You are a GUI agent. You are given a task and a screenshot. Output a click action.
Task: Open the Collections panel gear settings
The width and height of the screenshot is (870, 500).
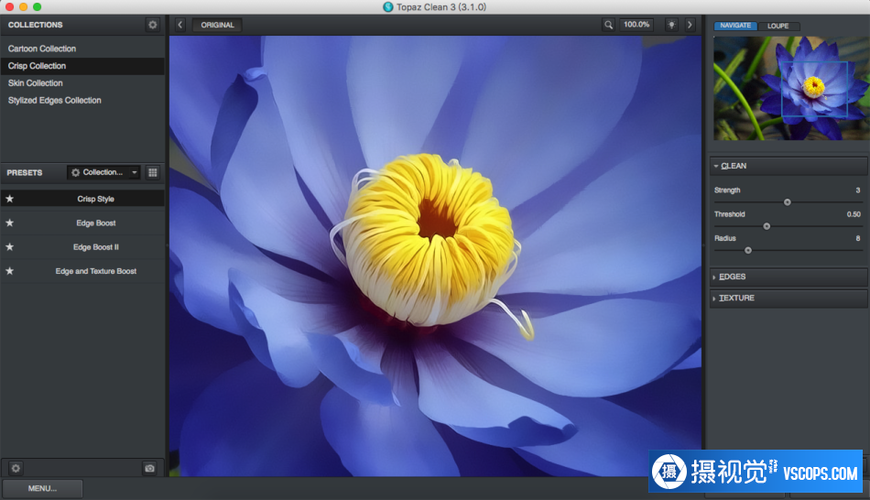pos(152,24)
